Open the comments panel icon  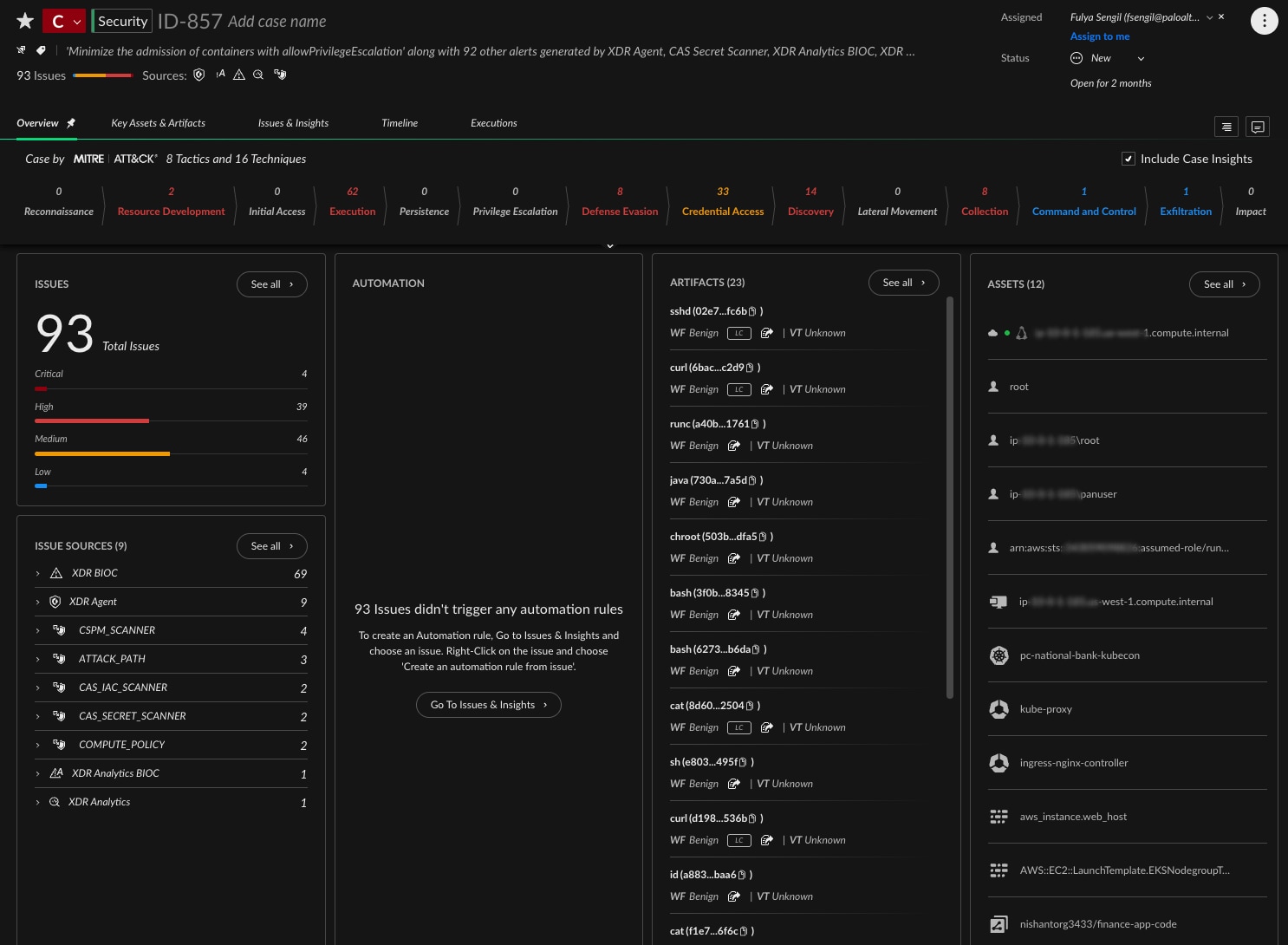click(x=1258, y=127)
